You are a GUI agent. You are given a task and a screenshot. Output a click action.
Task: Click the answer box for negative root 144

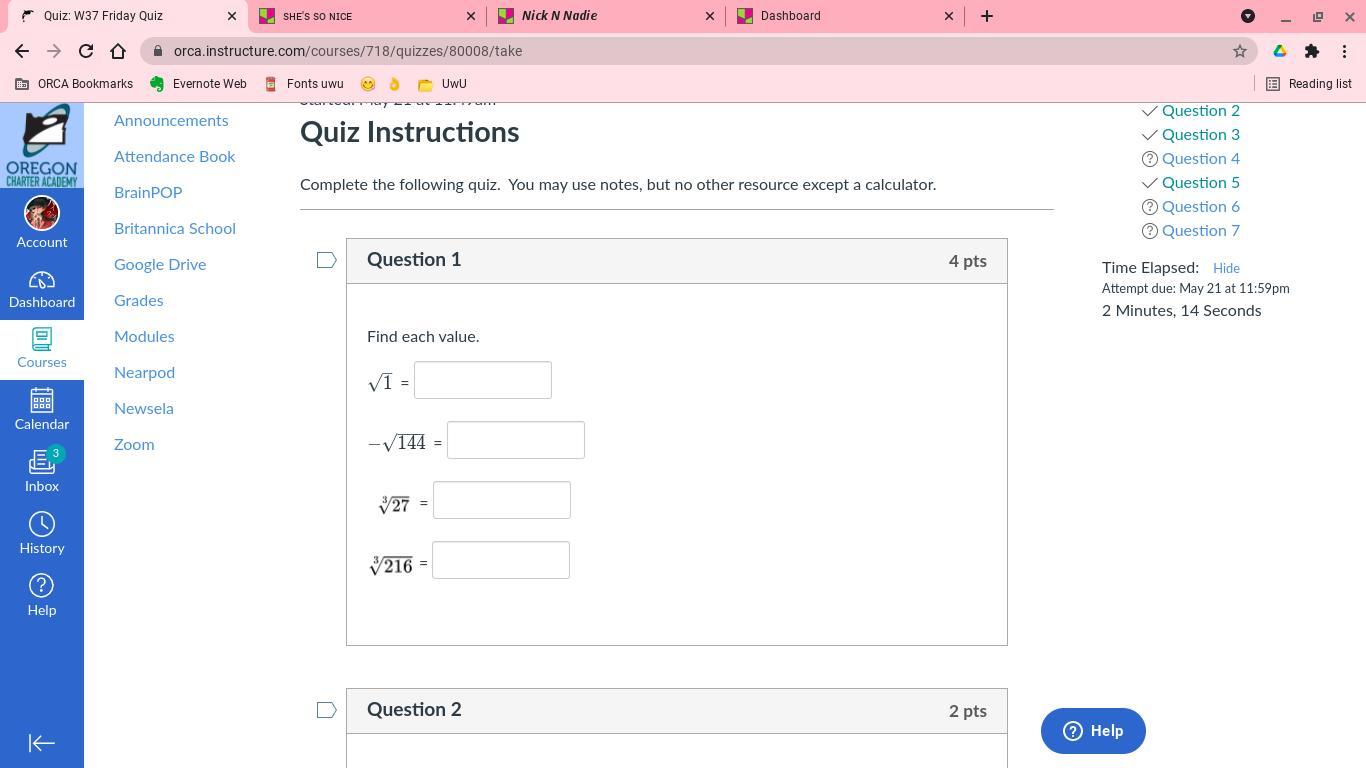[x=516, y=440]
